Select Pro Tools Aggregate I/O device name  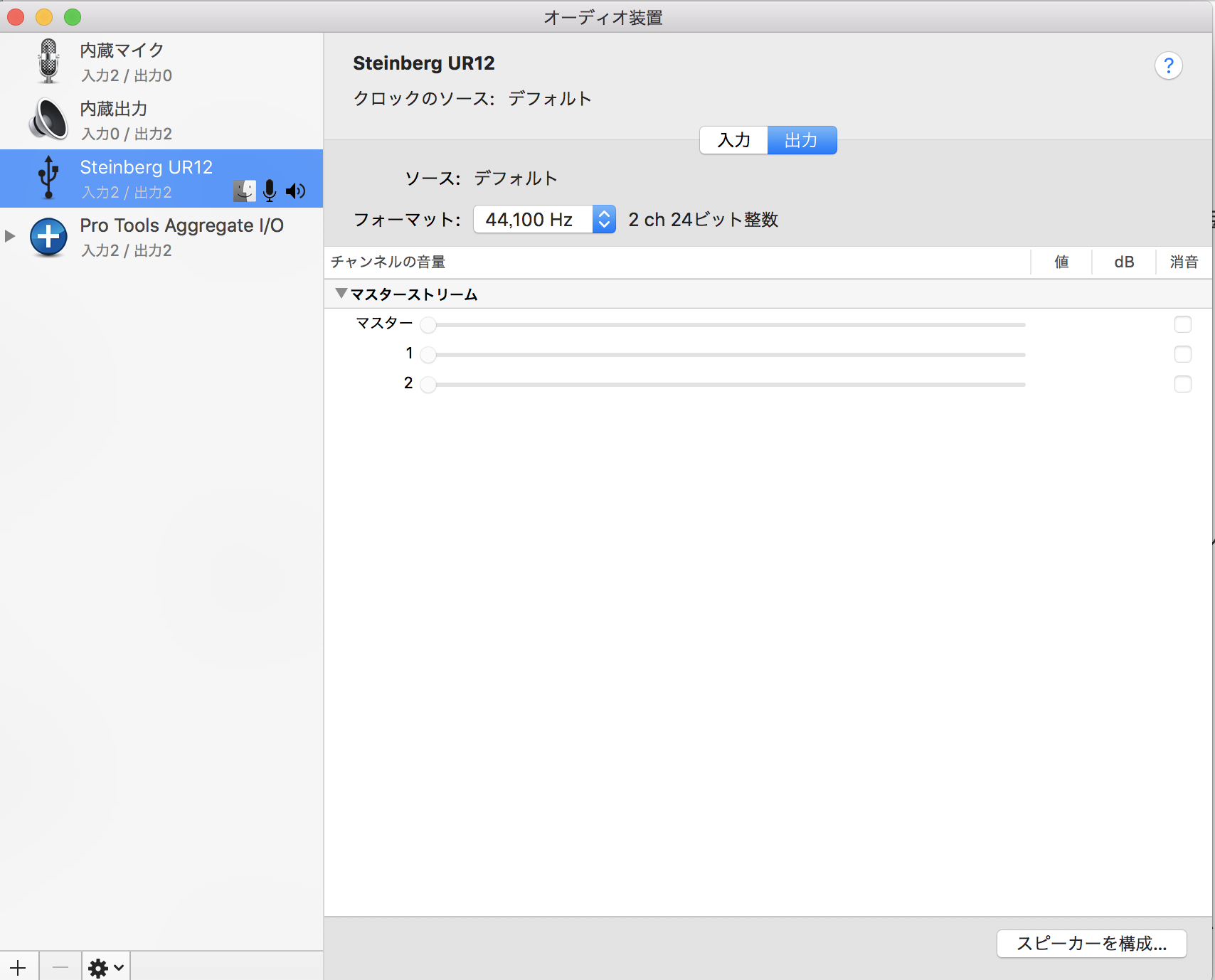[x=181, y=225]
